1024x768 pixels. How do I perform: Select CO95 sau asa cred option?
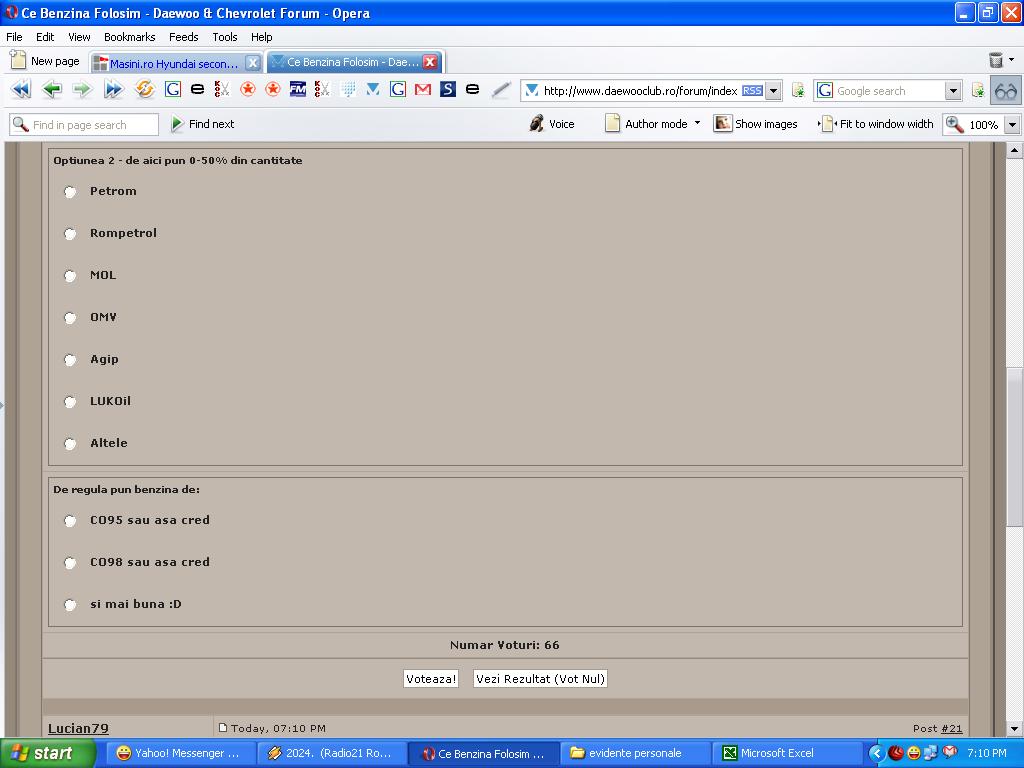click(70, 521)
